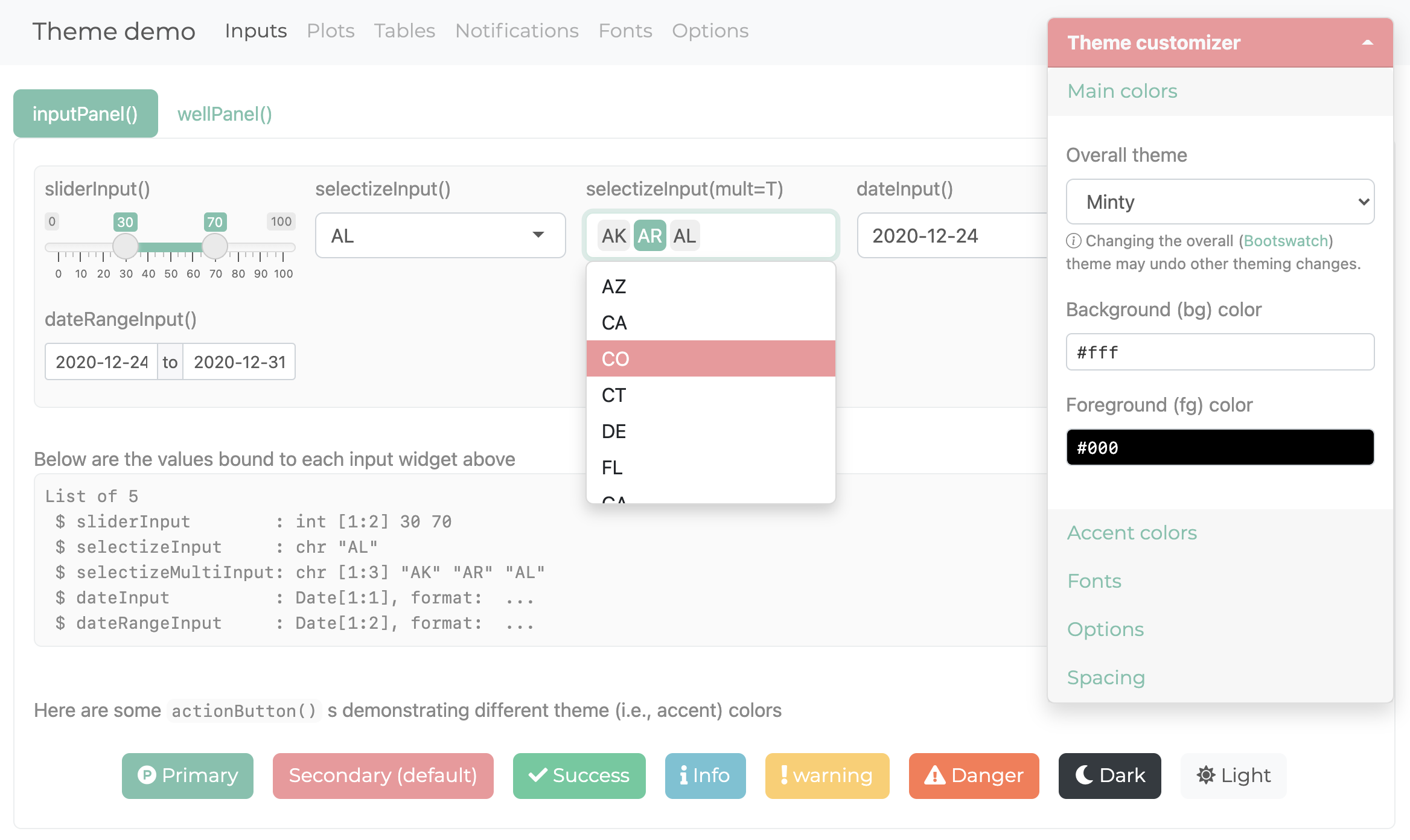This screenshot has height=840, width=1410.
Task: Open the Accent colors section
Action: pos(1132,532)
